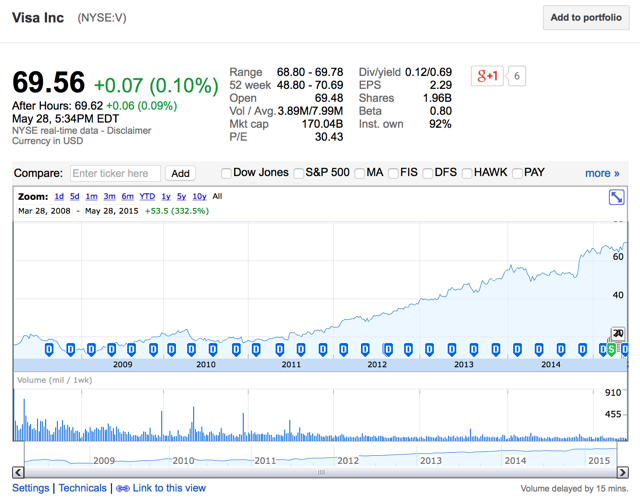Viewport: 640px width, 498px height.
Task: Click the stock price 69.56
Action: pyautogui.click(x=49, y=82)
